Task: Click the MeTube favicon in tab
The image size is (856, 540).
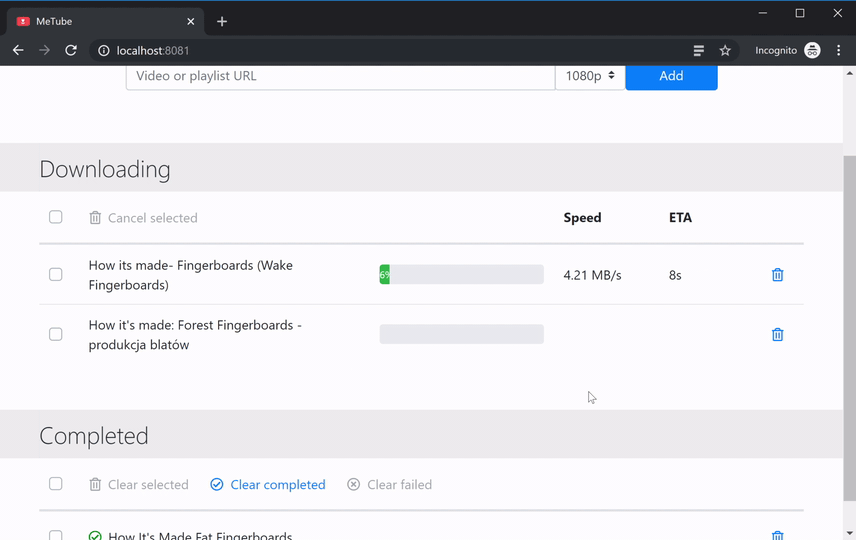Action: point(23,21)
